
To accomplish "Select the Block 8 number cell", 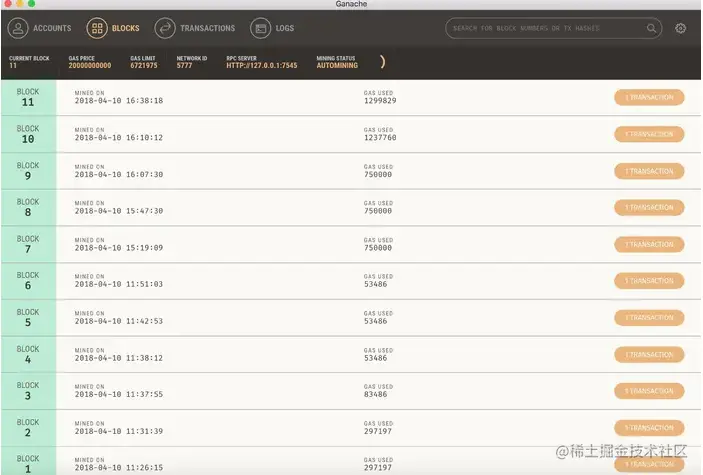I will (28, 208).
